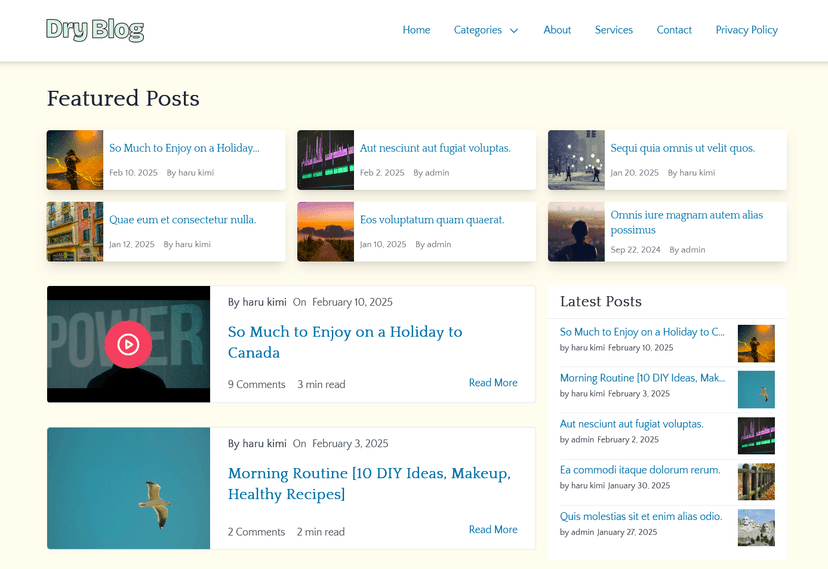Viewport: 828px width, 569px height.
Task: Click the 2 min read label
Action: (x=321, y=532)
